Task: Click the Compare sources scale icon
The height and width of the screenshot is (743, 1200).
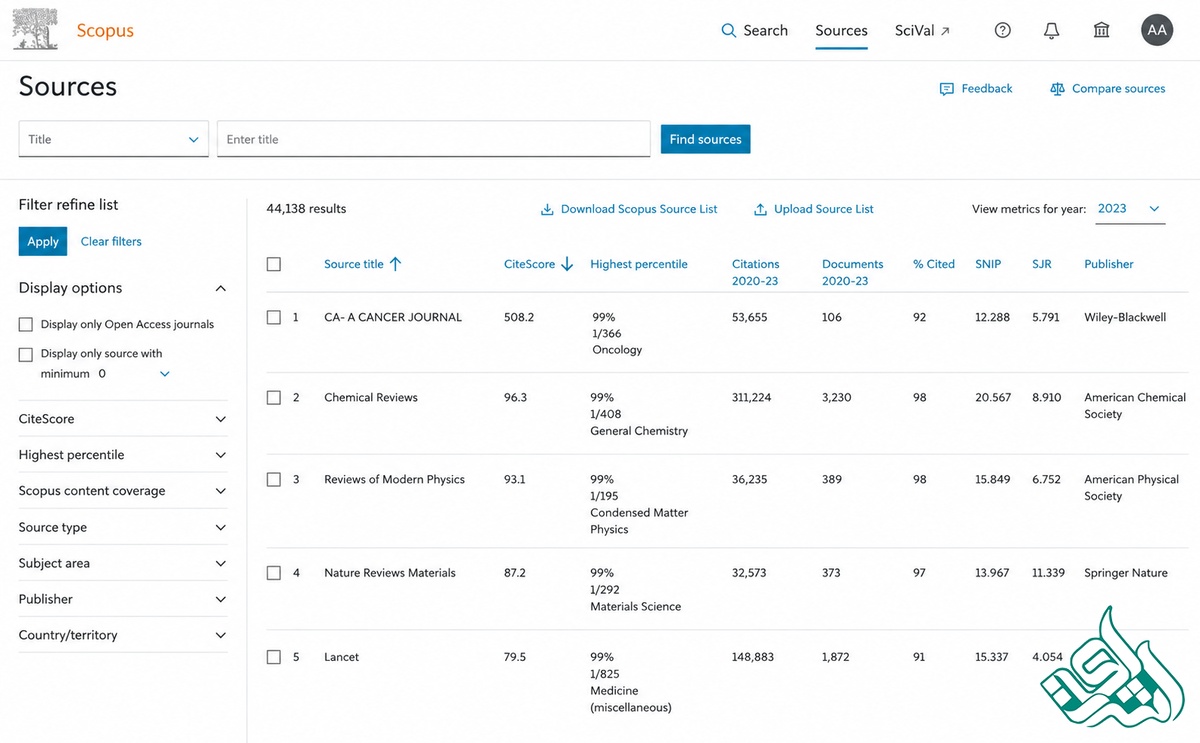Action: point(1057,89)
